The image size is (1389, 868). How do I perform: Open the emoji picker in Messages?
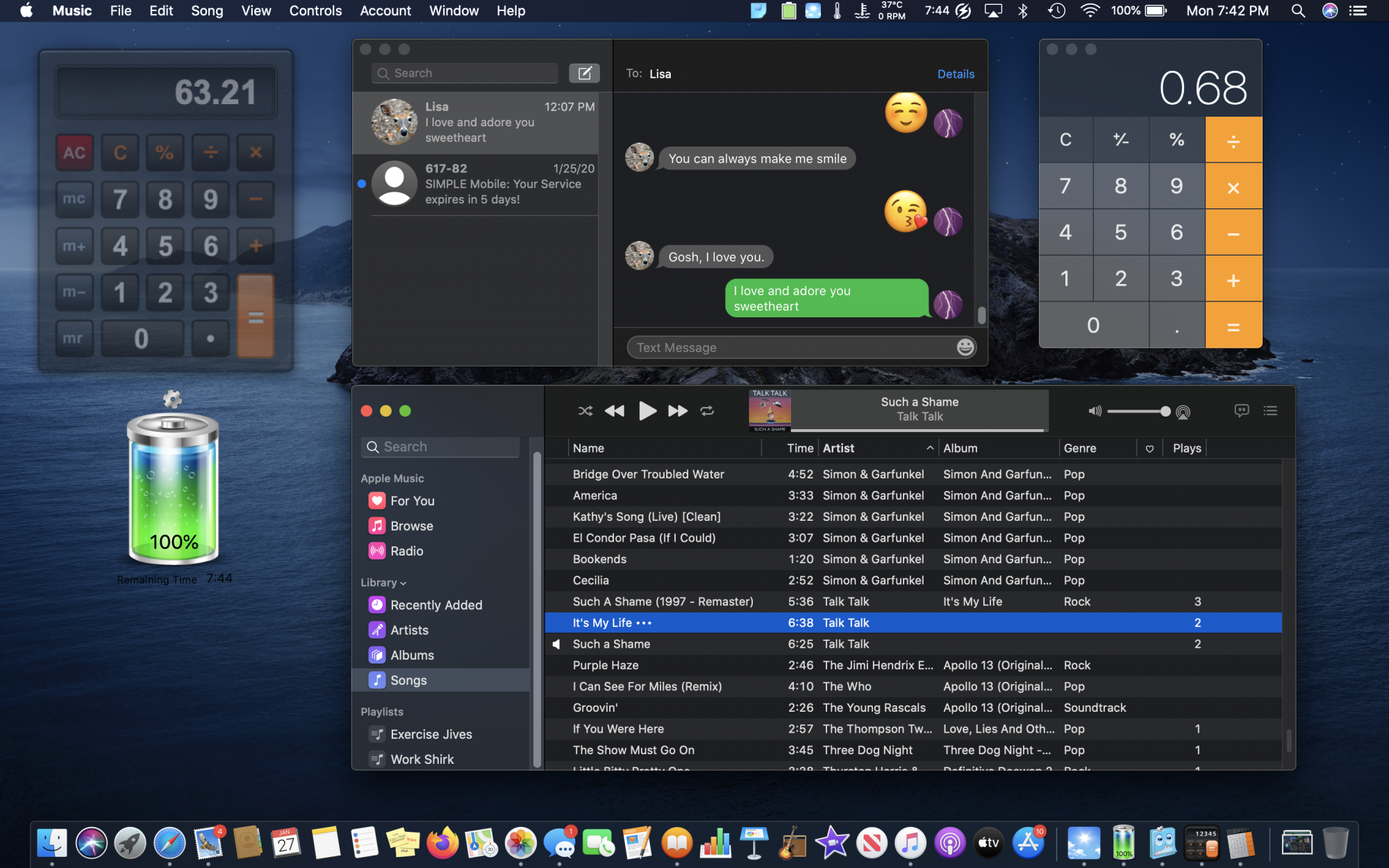(965, 347)
